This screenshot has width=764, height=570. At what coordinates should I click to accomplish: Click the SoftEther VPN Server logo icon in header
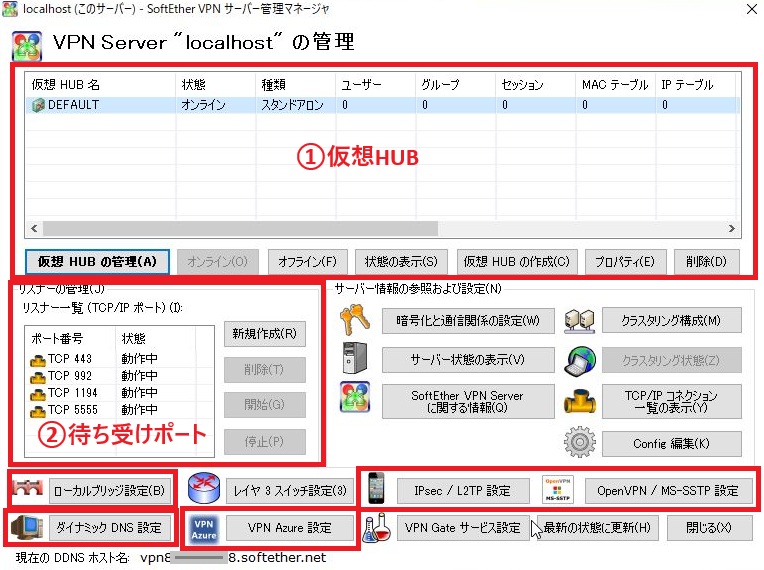[26, 45]
